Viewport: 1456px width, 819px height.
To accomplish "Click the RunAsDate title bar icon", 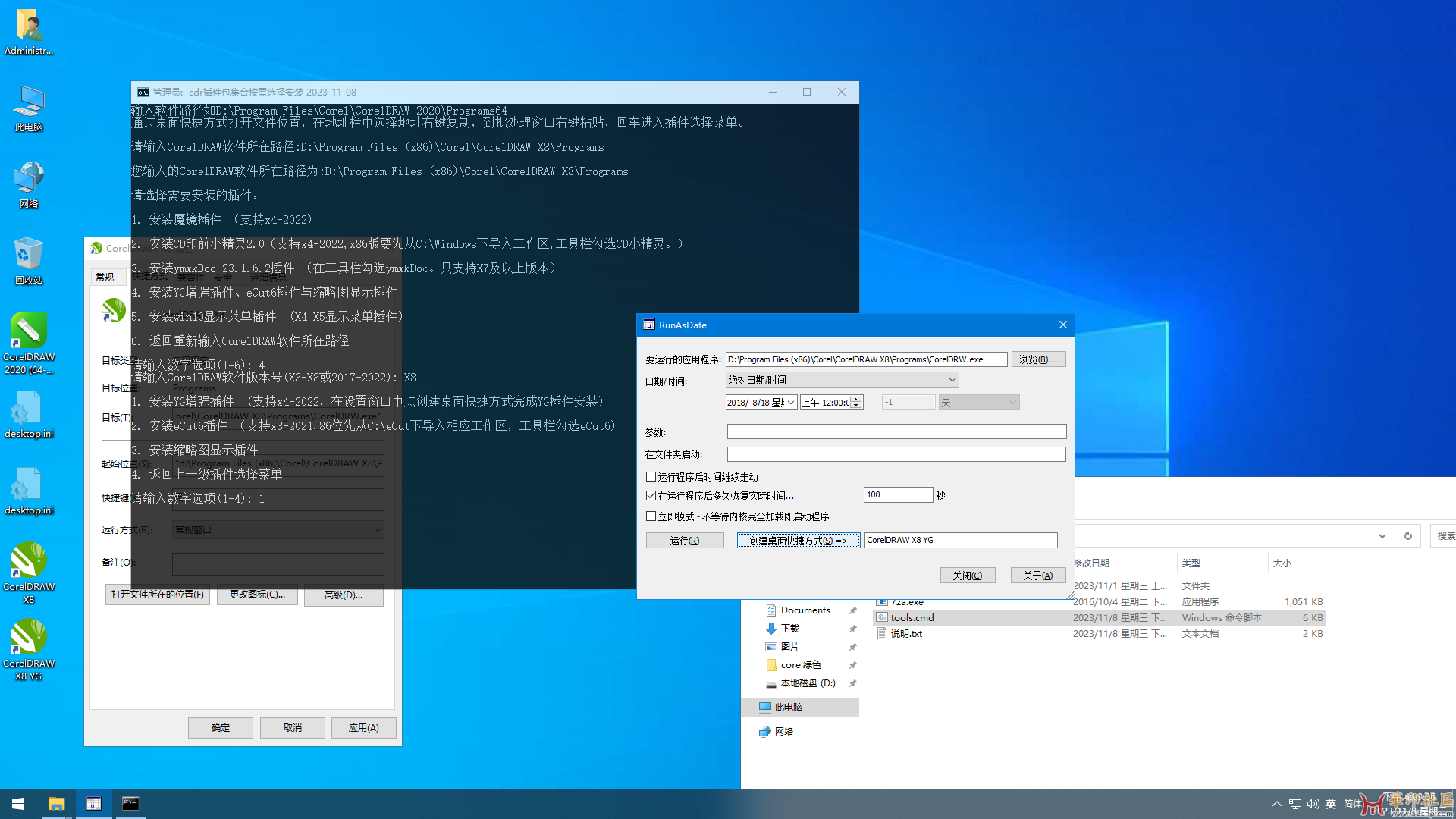I will [x=649, y=325].
